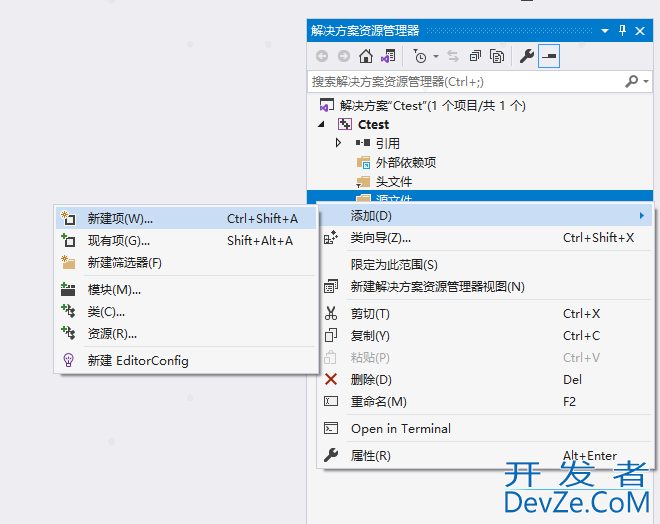Click the Ctrl+Shift+A shortcut text
Image resolution: width=660 pixels, height=524 pixels.
[x=262, y=218]
